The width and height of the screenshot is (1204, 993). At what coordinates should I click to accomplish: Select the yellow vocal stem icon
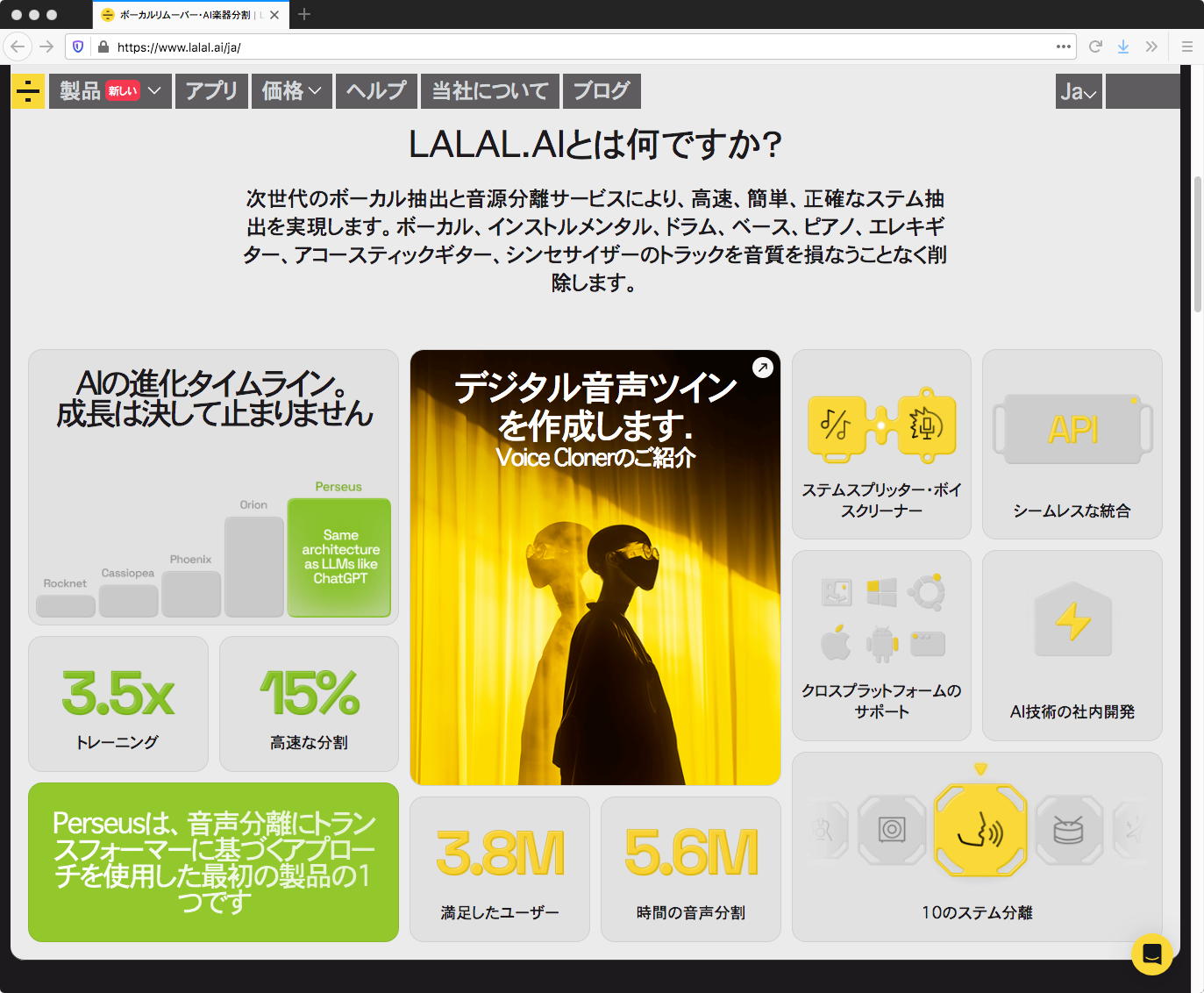tap(980, 830)
